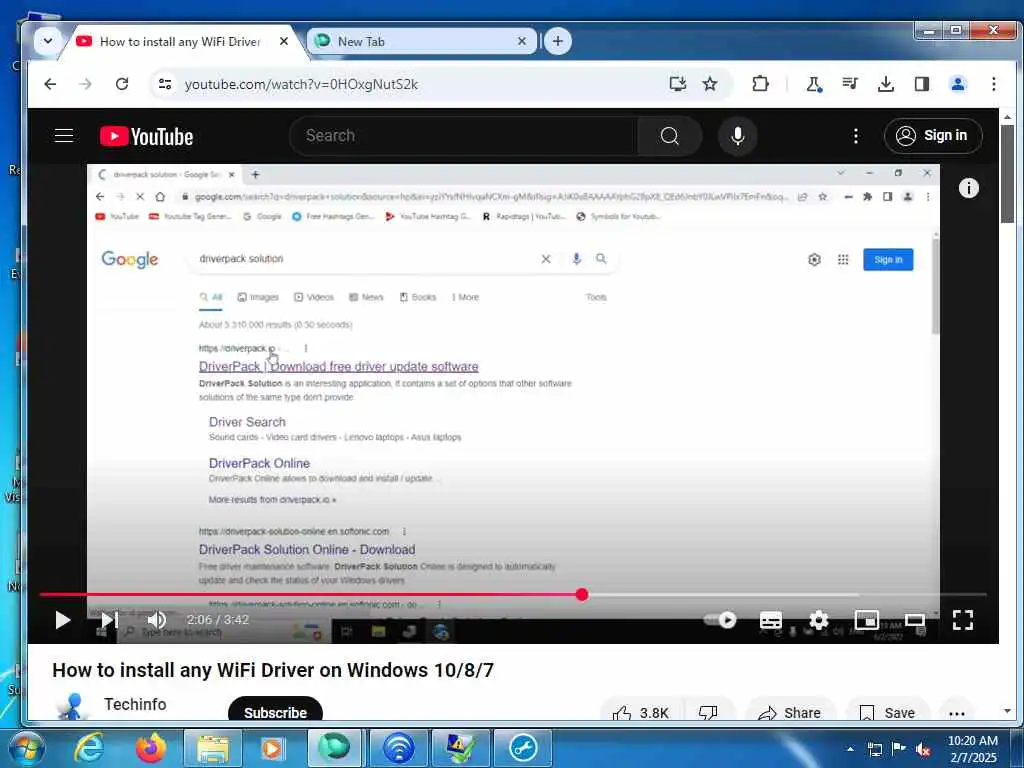Open the WiFi app taskbar icon
Image resolution: width=1024 pixels, height=768 pixels.
click(398, 748)
